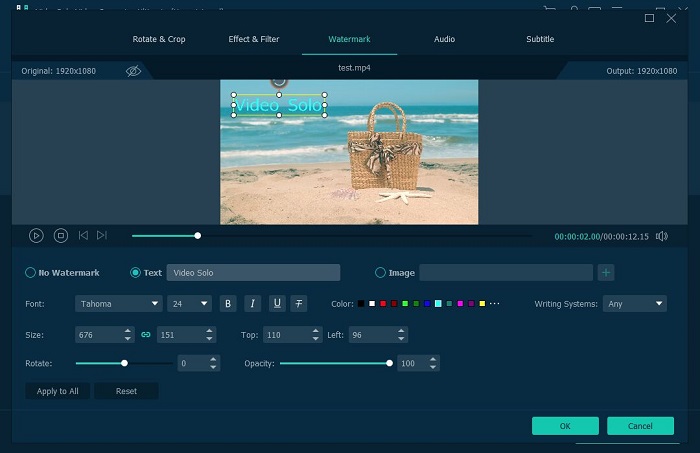Jump to next frame
This screenshot has width=700, height=453.
click(102, 235)
